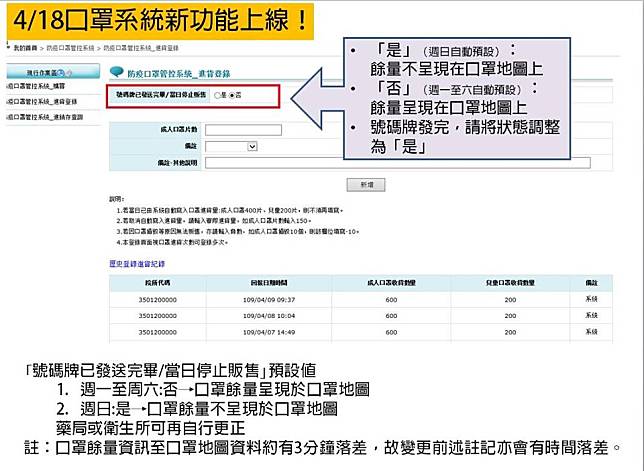Click the date cell 109/04/07 14:49
Viewport: 644px width, 471px height.
click(x=269, y=332)
